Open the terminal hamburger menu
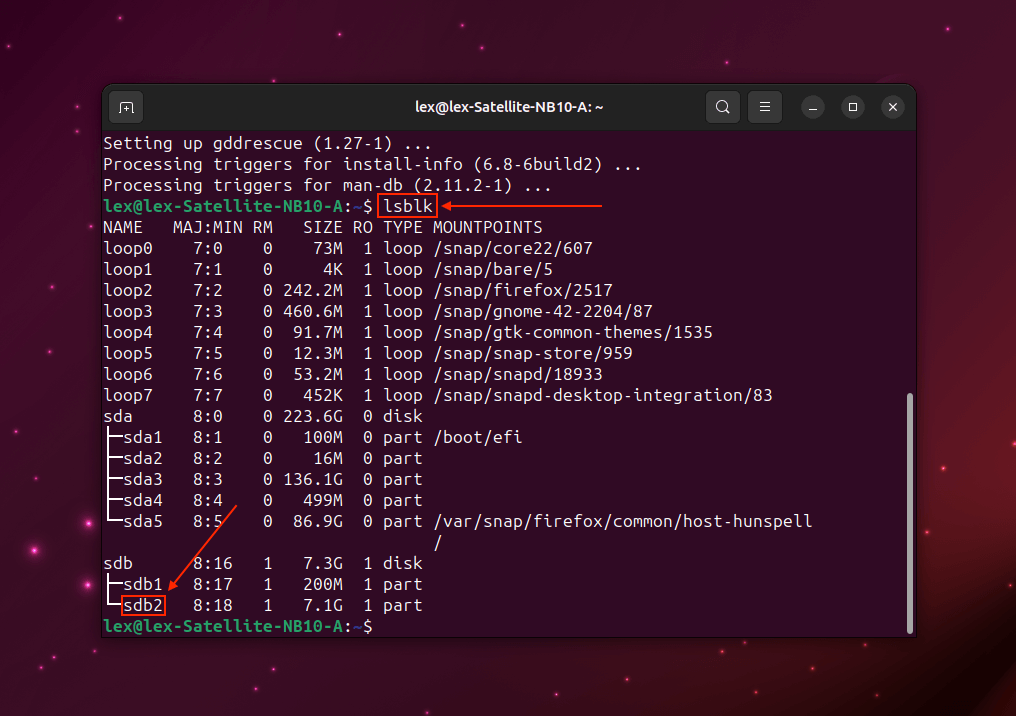The width and height of the screenshot is (1016, 716). [765, 107]
